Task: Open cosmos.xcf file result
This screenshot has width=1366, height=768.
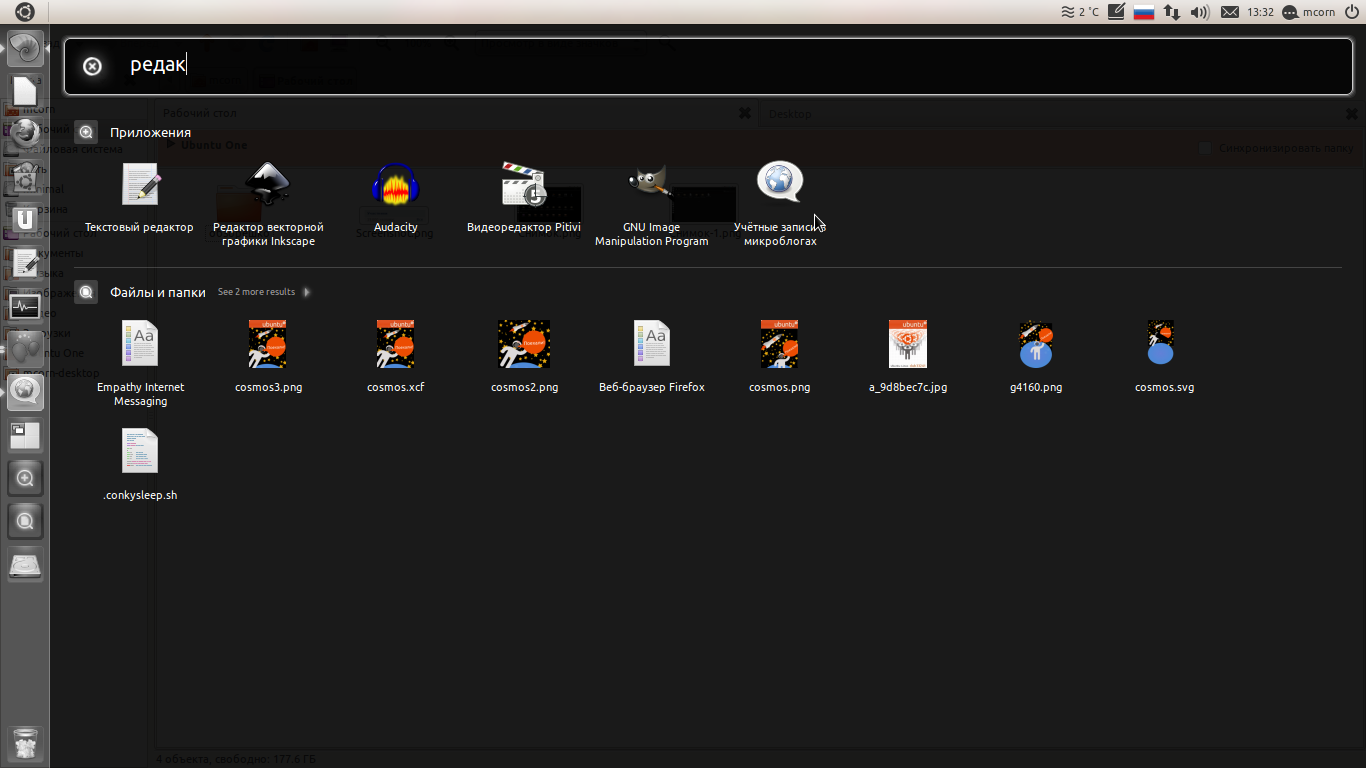Action: [x=396, y=357]
